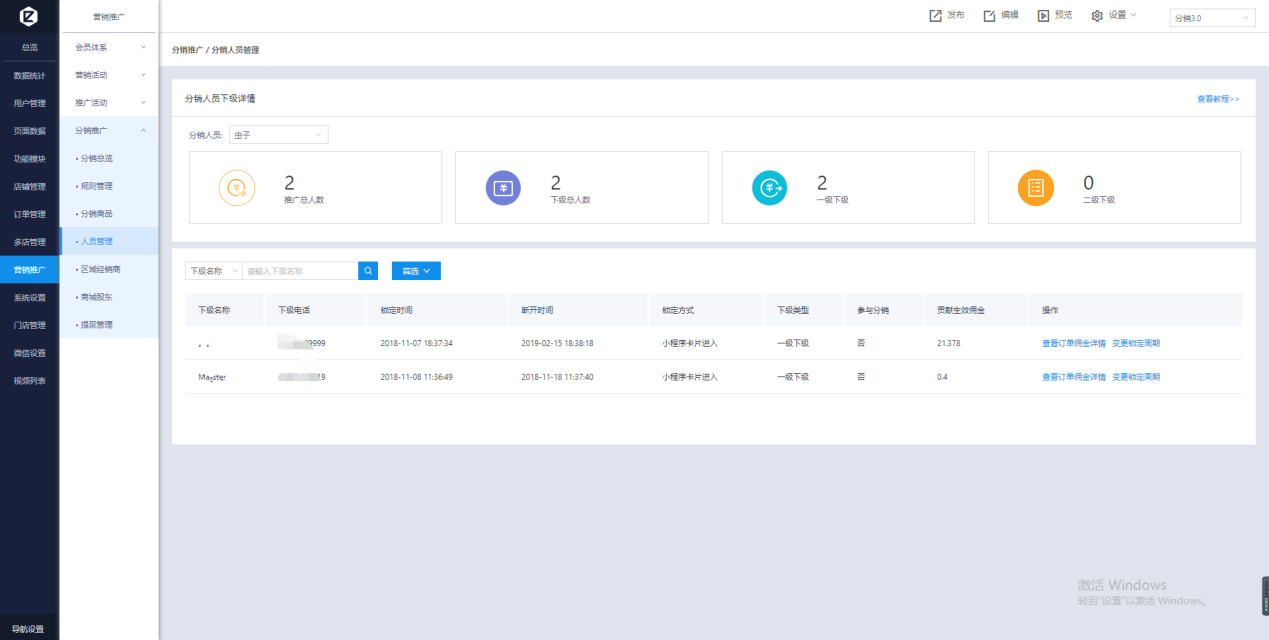Click the 筛选 filter button
This screenshot has height=640, width=1269.
(x=415, y=271)
